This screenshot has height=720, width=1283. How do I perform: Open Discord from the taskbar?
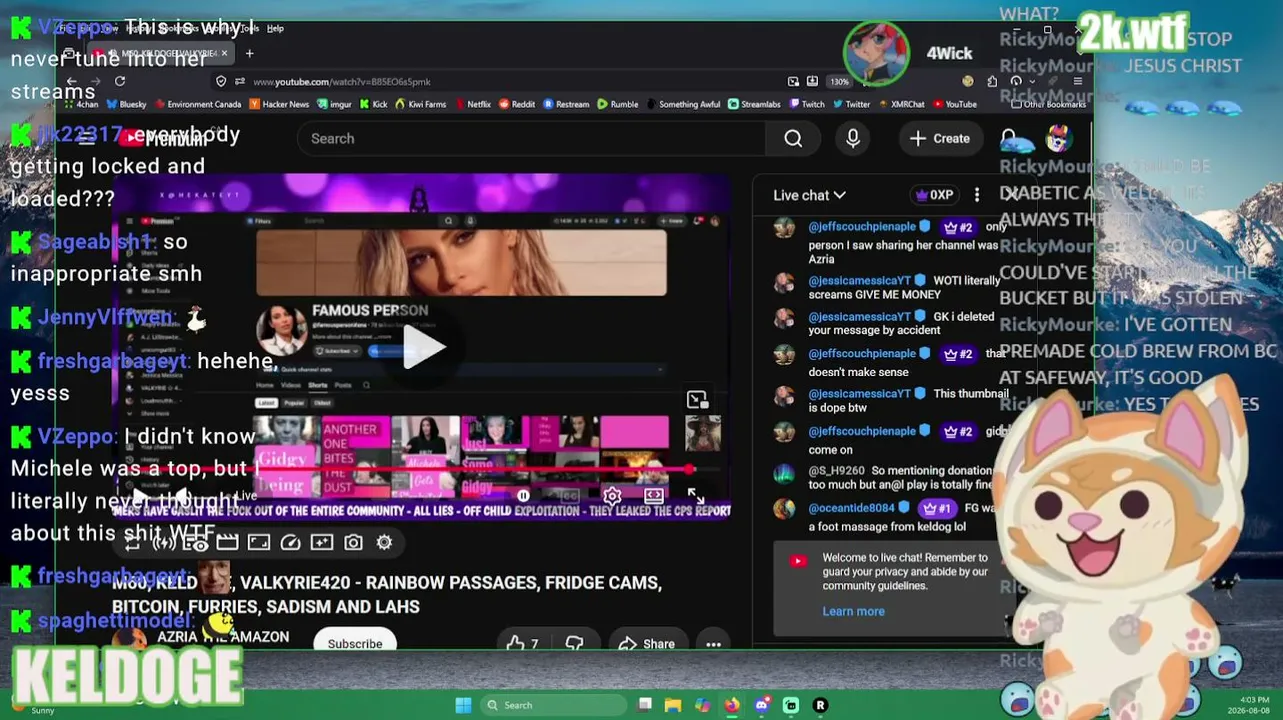[762, 705]
